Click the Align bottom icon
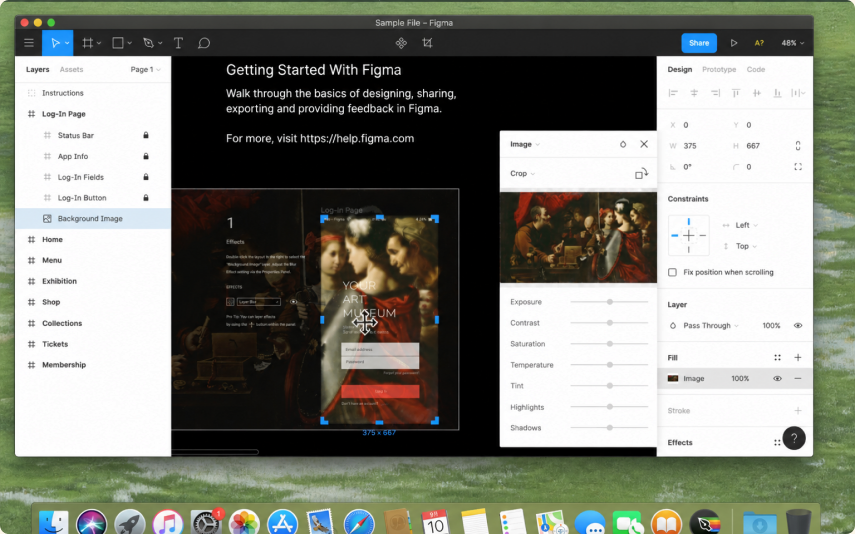 (778, 93)
